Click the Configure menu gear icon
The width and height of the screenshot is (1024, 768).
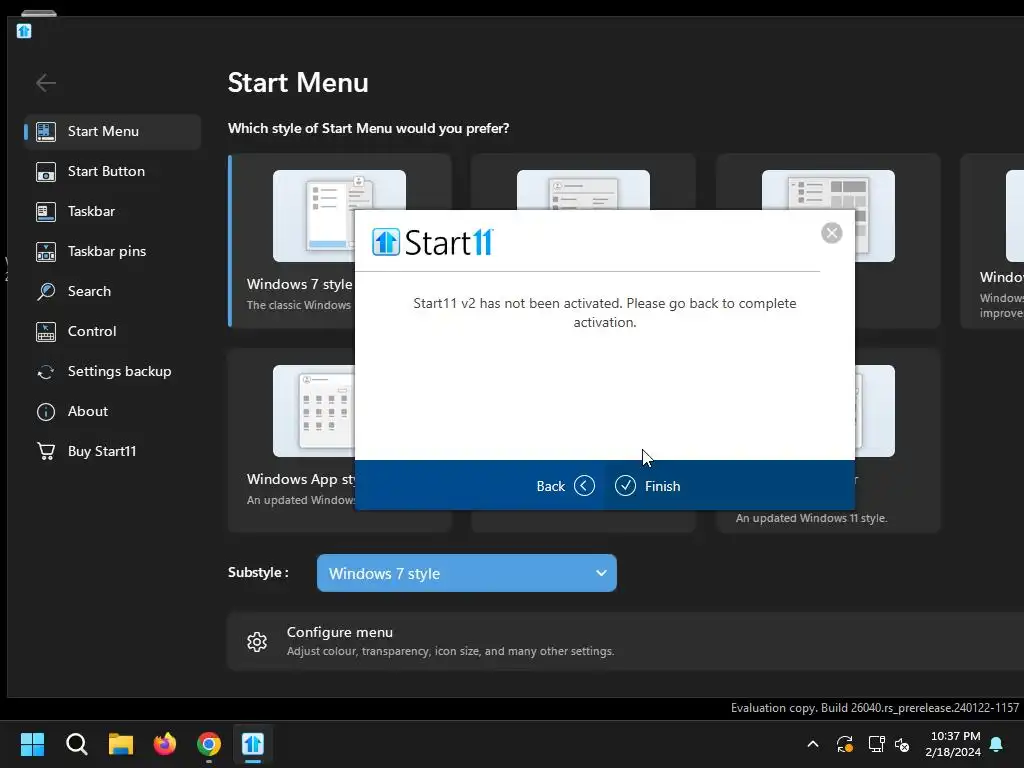click(257, 642)
